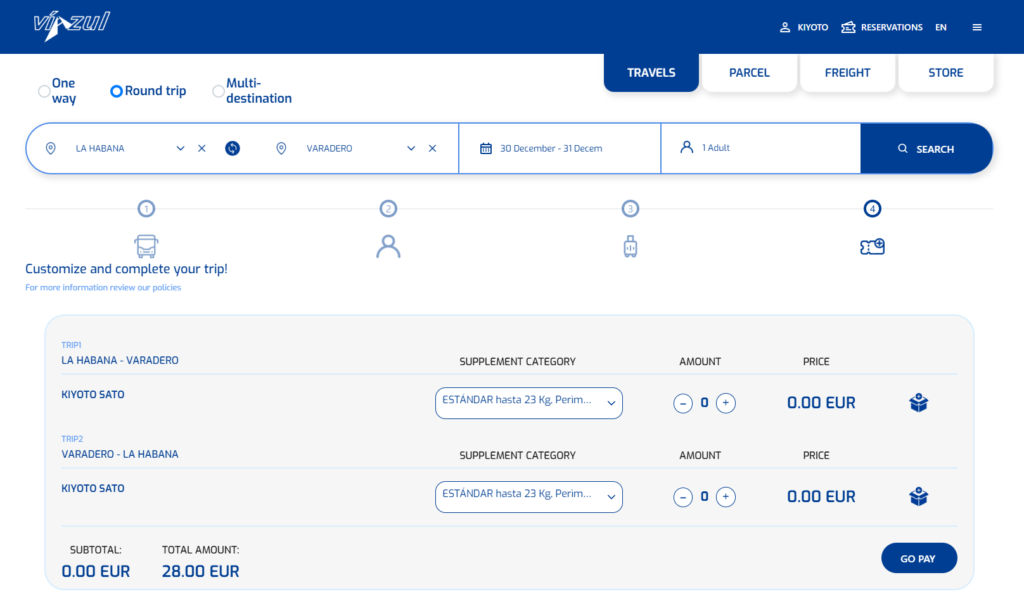Clear the Varadero destination field
Screen dimensions: 1024x608
click(x=432, y=148)
